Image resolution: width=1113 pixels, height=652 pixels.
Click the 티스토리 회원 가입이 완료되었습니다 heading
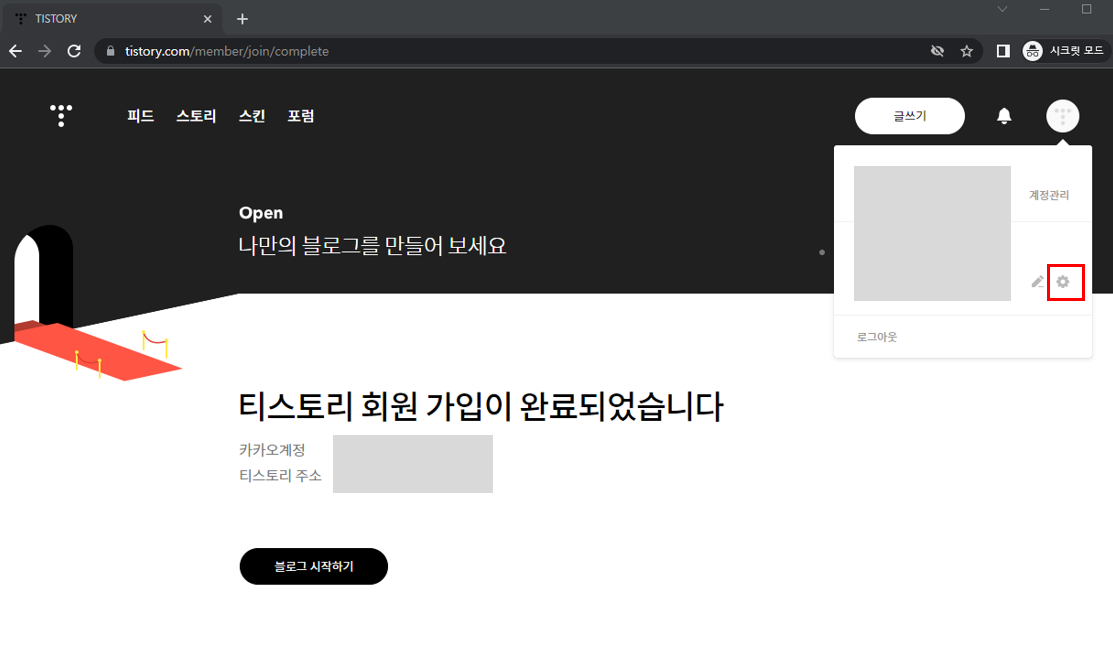point(481,406)
